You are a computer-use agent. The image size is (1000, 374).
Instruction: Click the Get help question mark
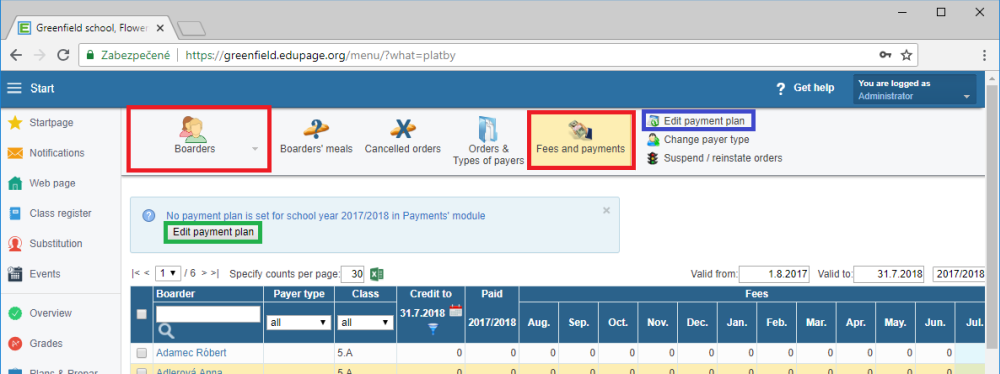pos(779,89)
